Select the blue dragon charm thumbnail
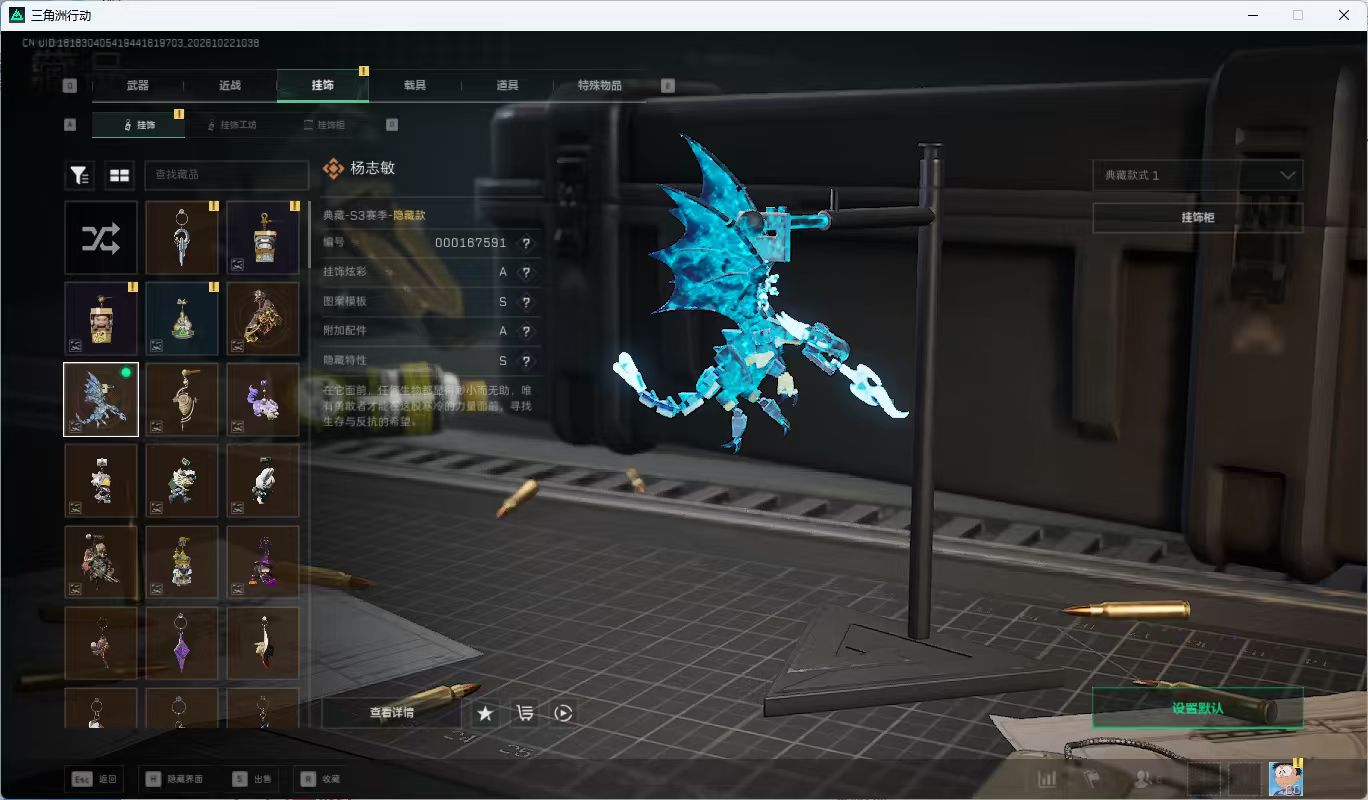 (x=101, y=399)
